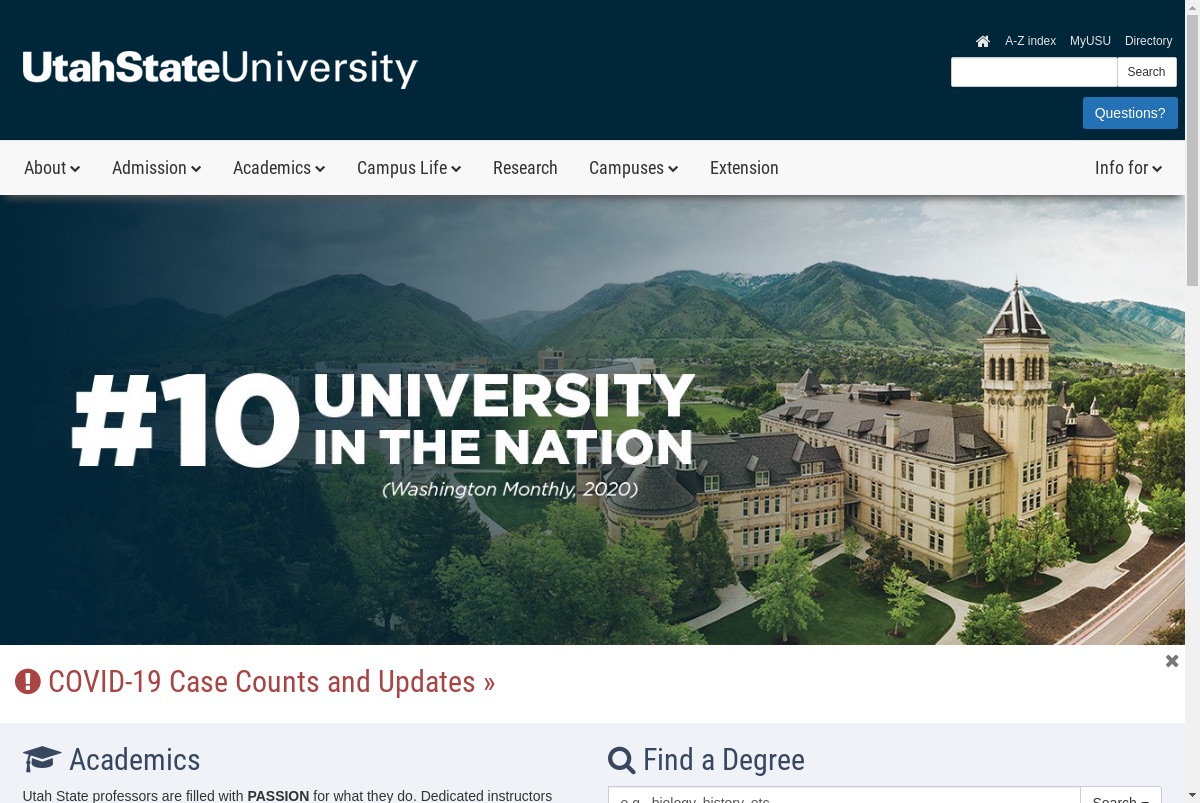Image resolution: width=1200 pixels, height=803 pixels.
Task: Click the blue Questions? button
Action: [1130, 113]
